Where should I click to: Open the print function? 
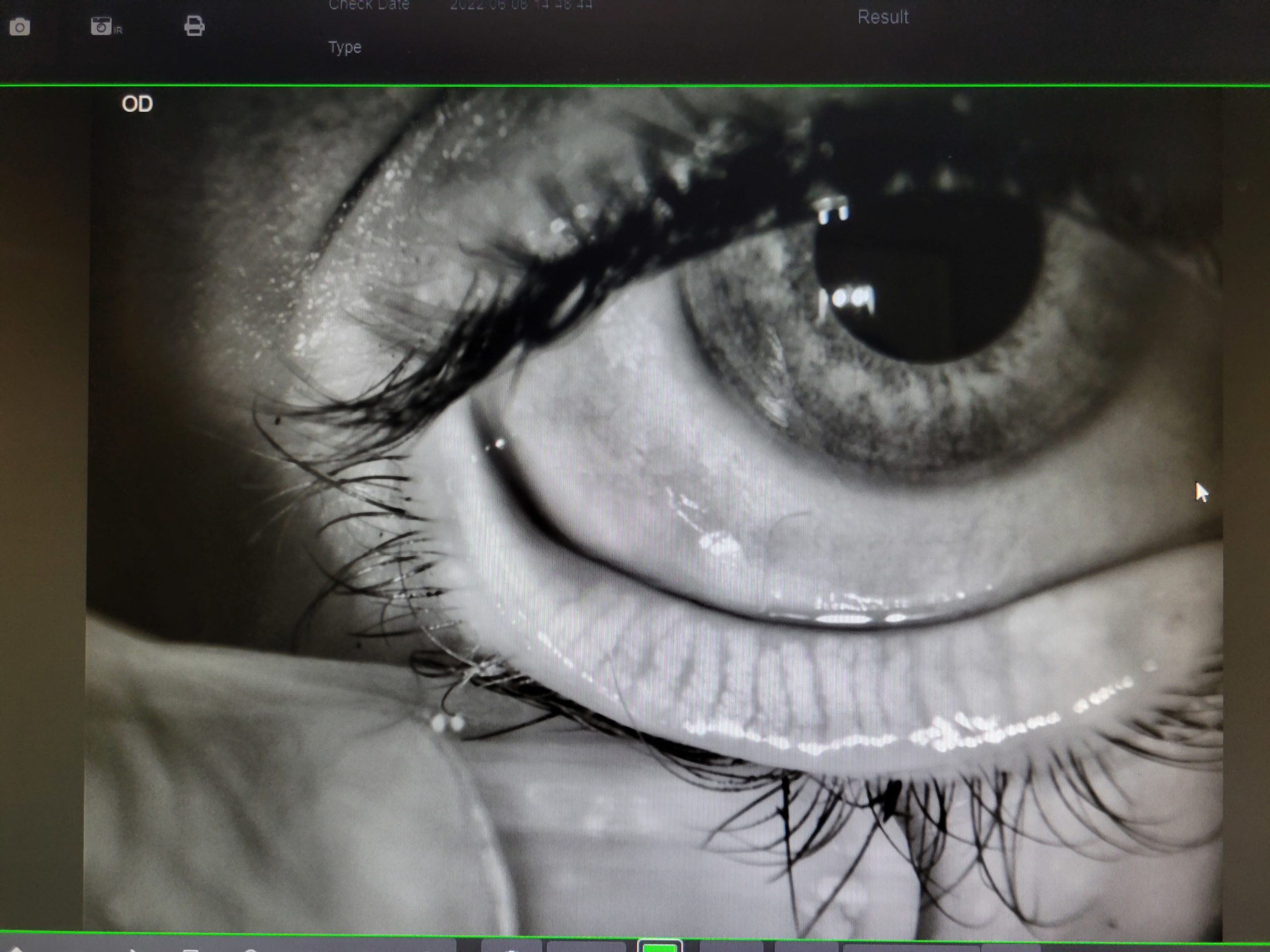coord(194,26)
